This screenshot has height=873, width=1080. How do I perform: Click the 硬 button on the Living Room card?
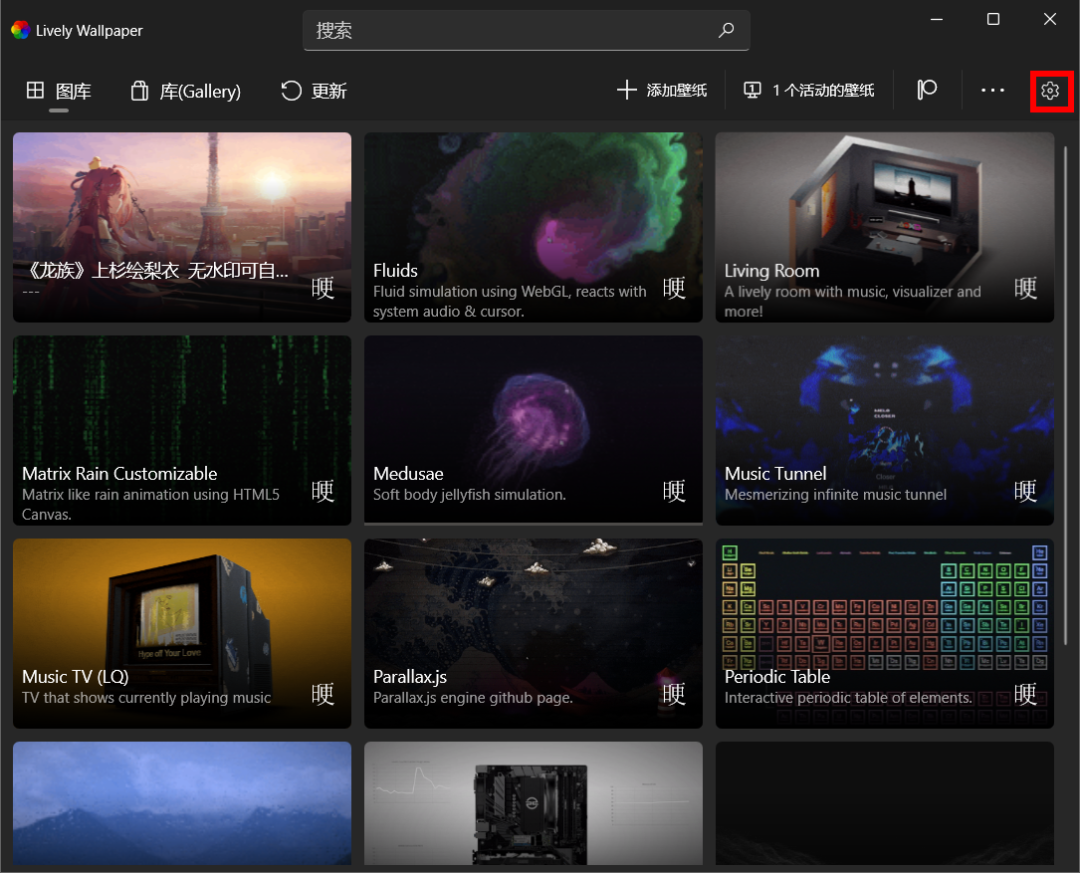(x=1025, y=288)
